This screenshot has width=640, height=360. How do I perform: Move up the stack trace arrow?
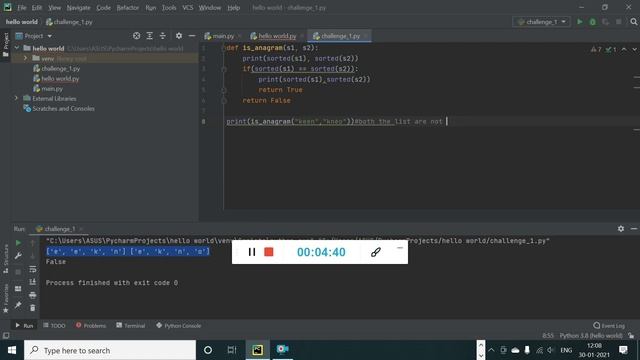click(33, 243)
